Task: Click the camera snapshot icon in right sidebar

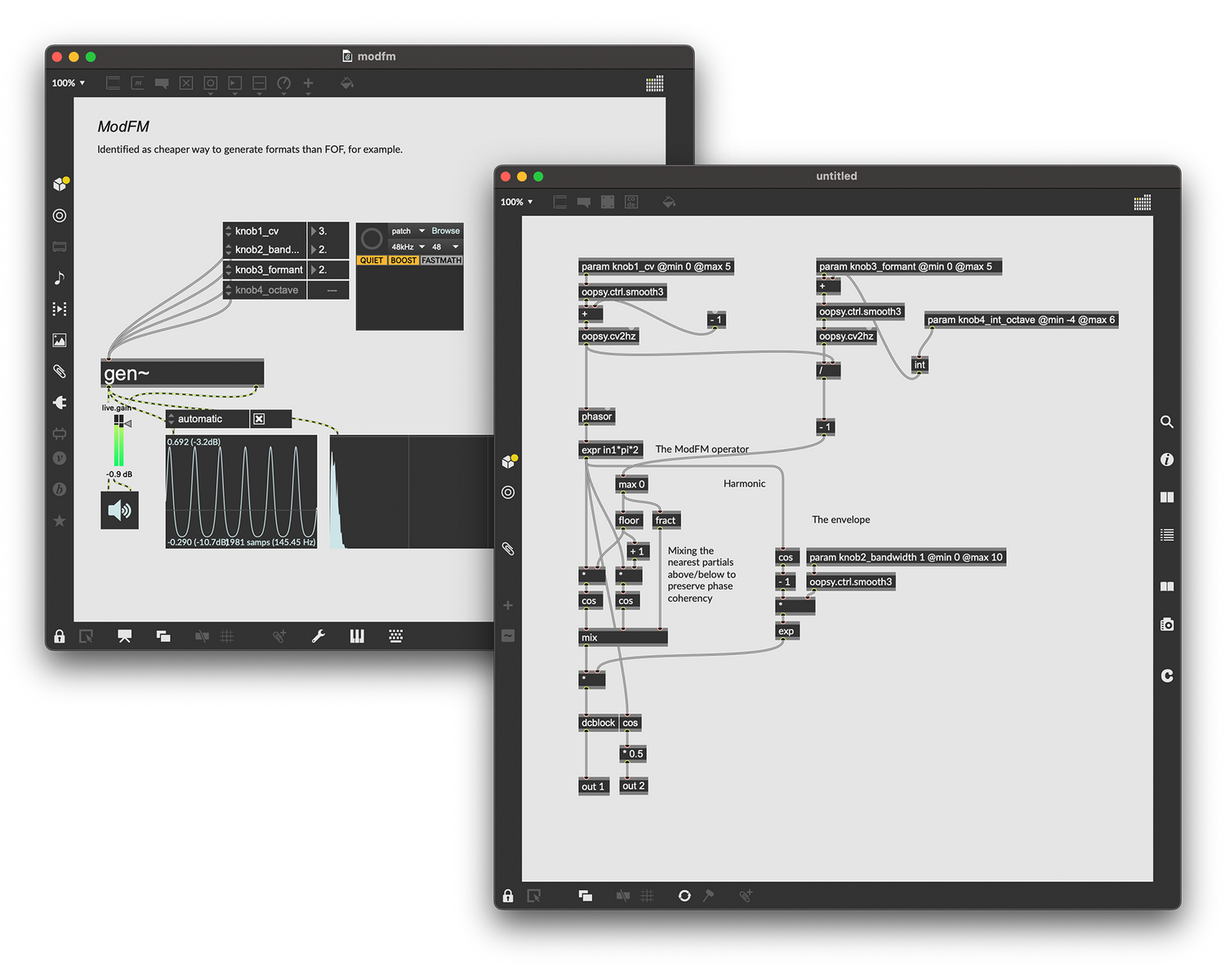Action: pos(1167,624)
